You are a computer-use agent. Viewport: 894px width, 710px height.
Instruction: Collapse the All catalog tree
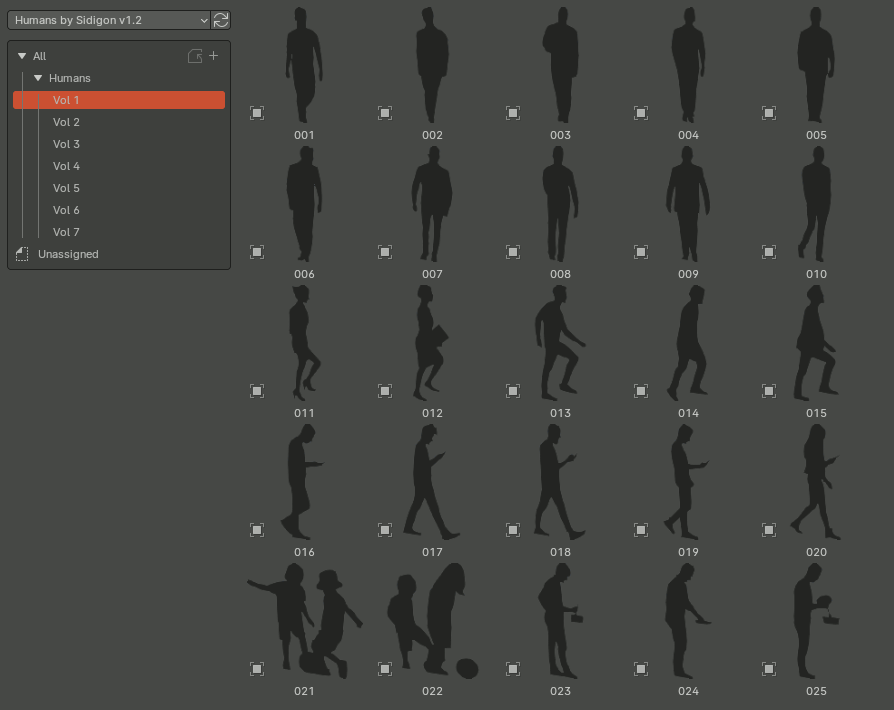pos(22,56)
